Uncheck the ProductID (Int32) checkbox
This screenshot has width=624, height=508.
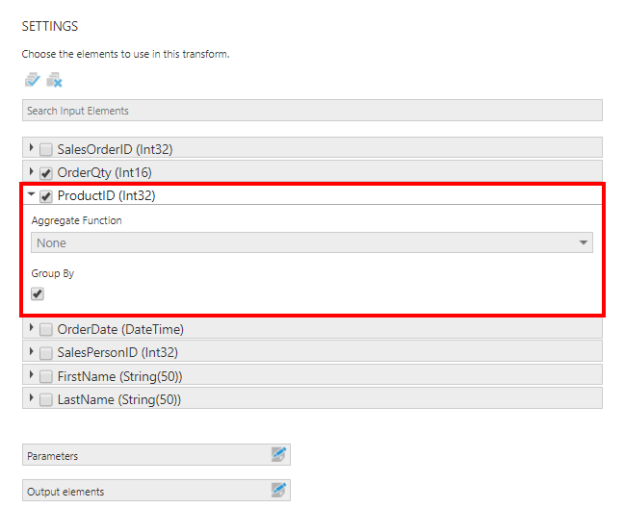(46, 196)
